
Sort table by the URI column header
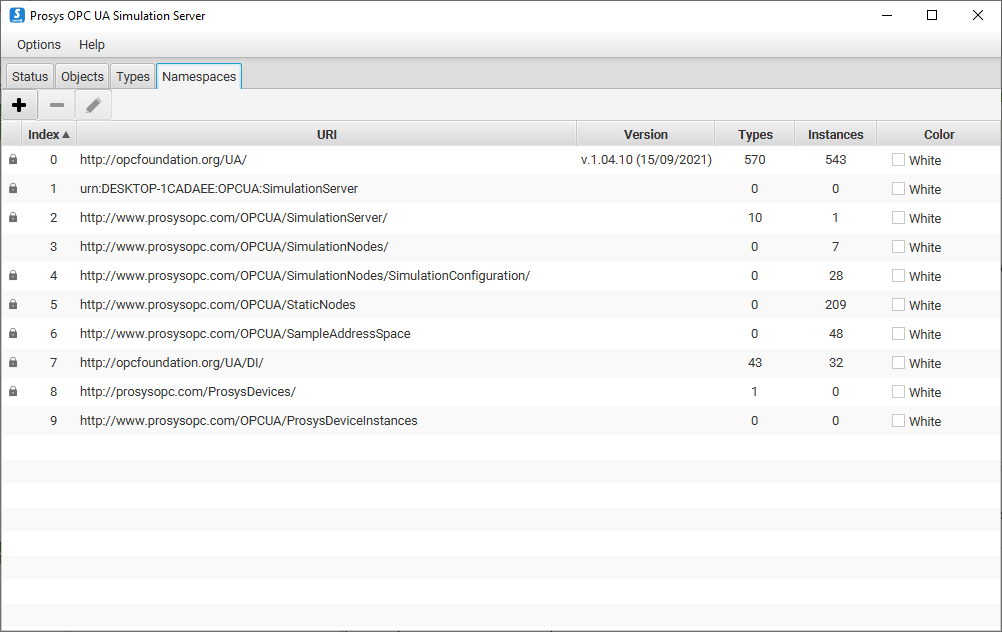click(x=326, y=134)
